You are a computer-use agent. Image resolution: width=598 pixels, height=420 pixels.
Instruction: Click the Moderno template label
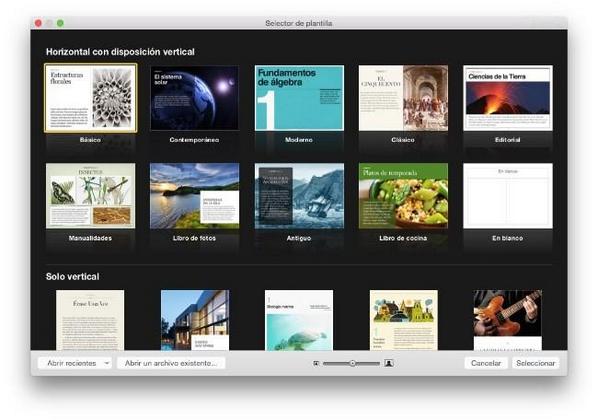299,140
